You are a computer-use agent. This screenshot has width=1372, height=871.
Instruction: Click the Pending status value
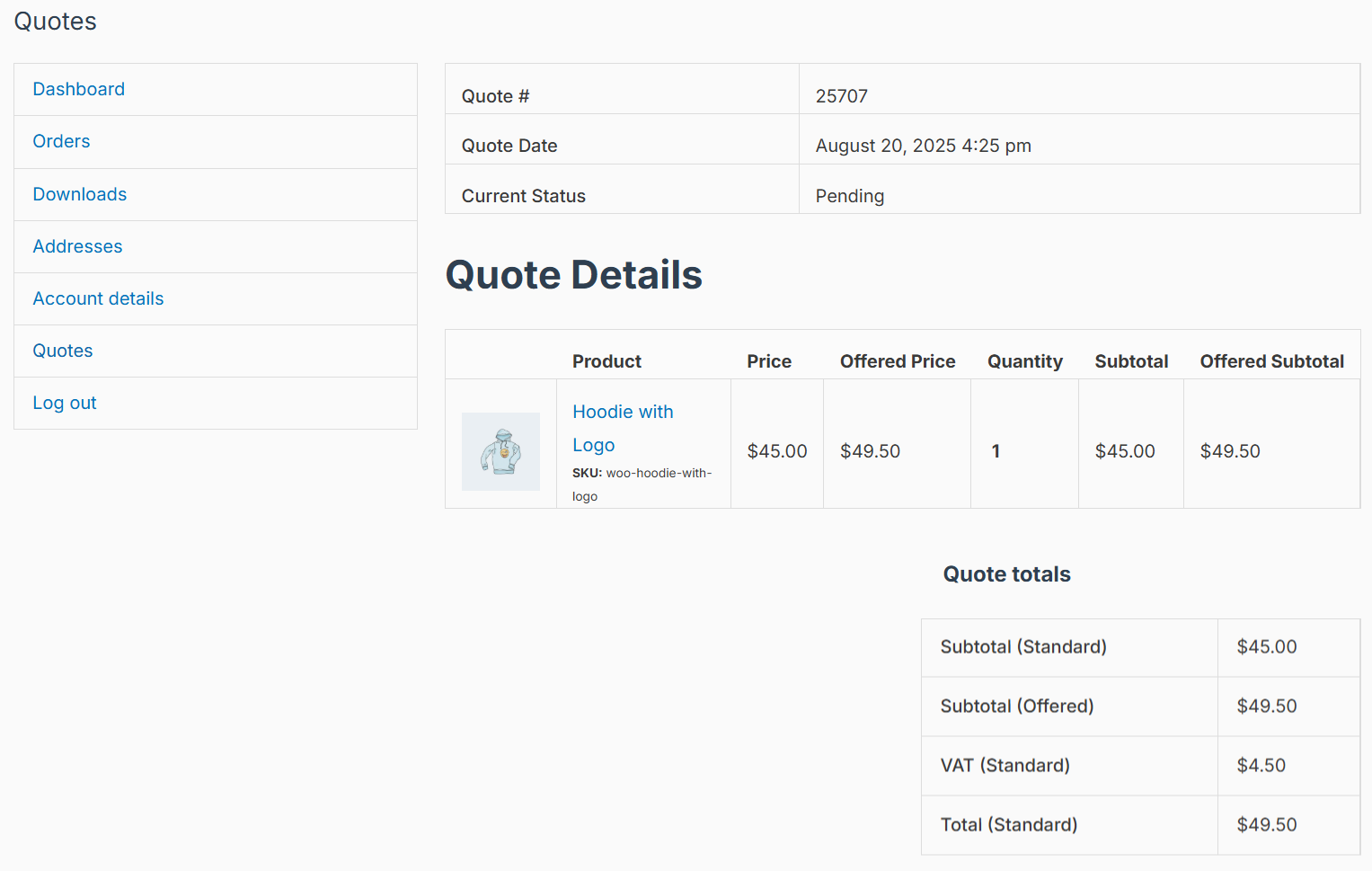click(850, 196)
